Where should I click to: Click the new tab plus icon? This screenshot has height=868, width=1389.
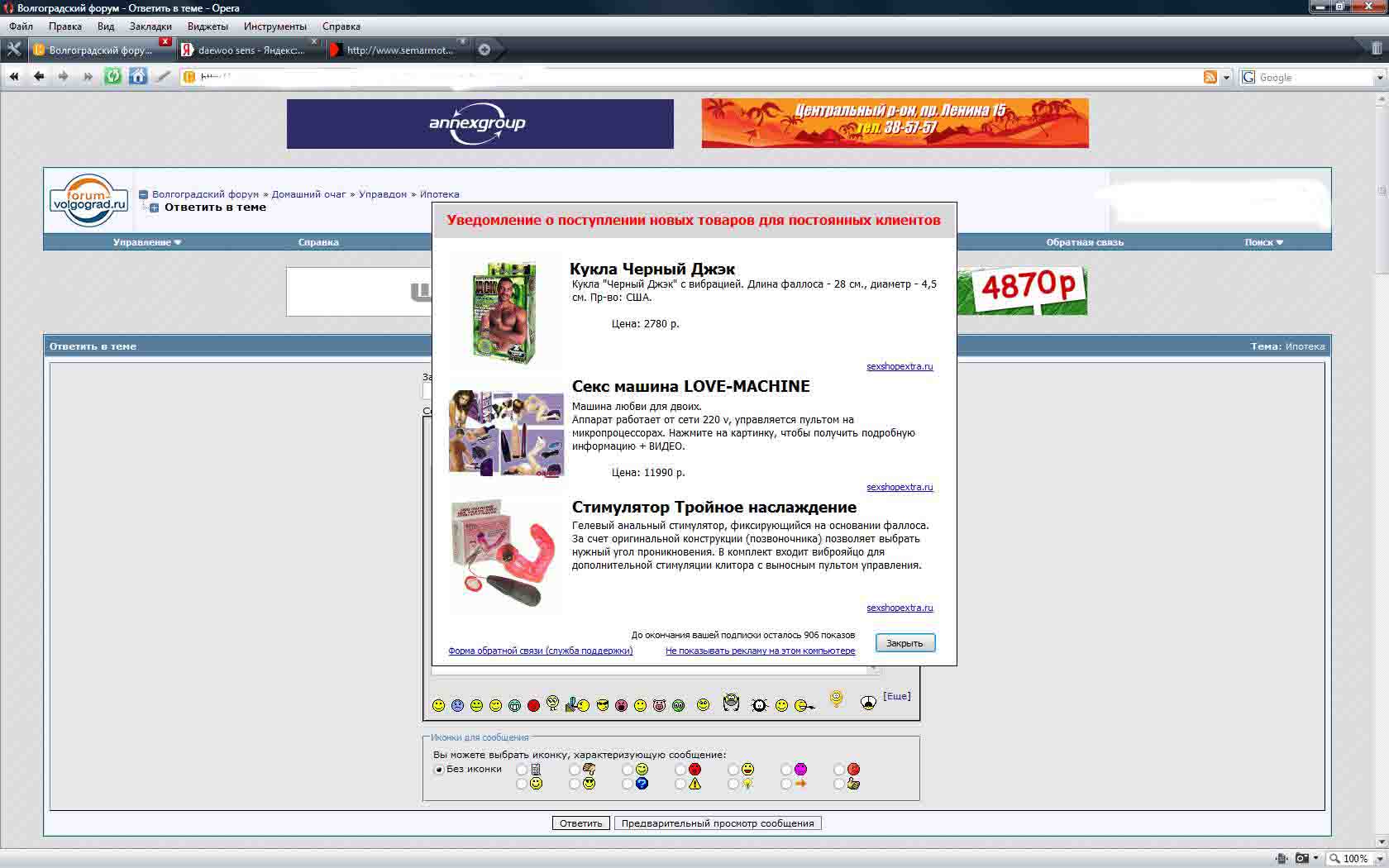pos(484,50)
